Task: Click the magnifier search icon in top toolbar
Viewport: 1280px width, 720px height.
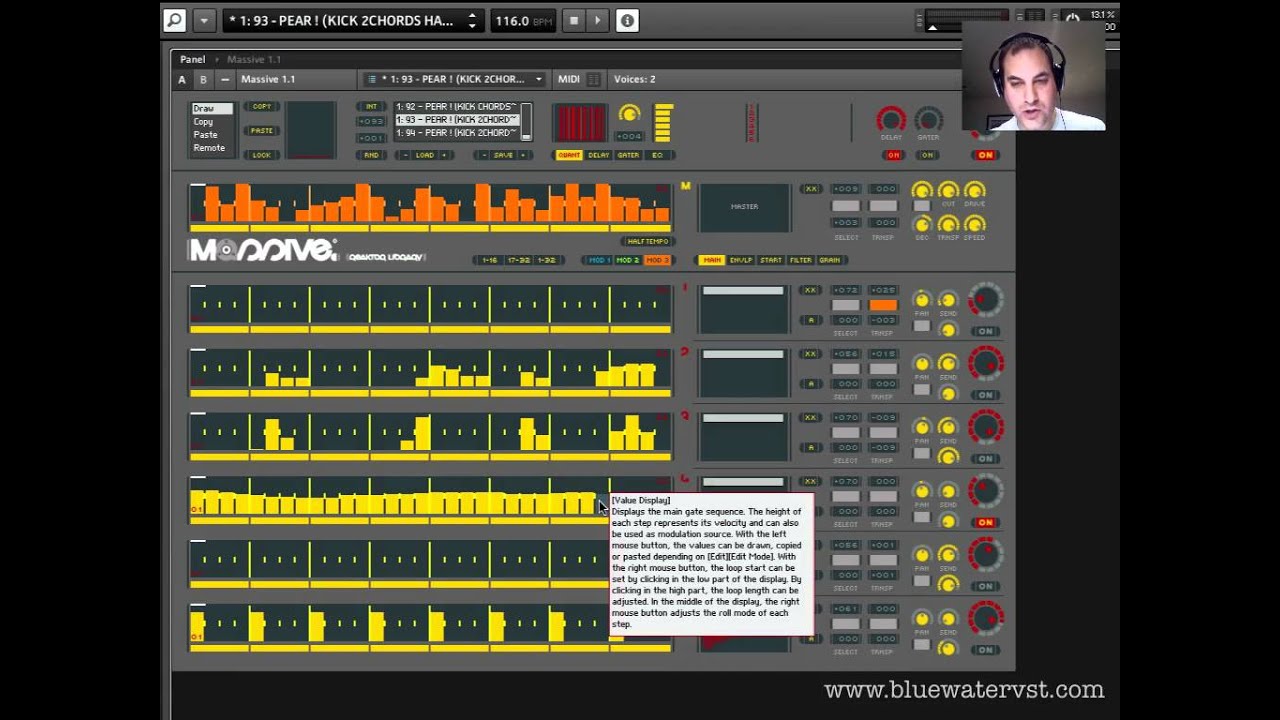Action: pos(174,20)
